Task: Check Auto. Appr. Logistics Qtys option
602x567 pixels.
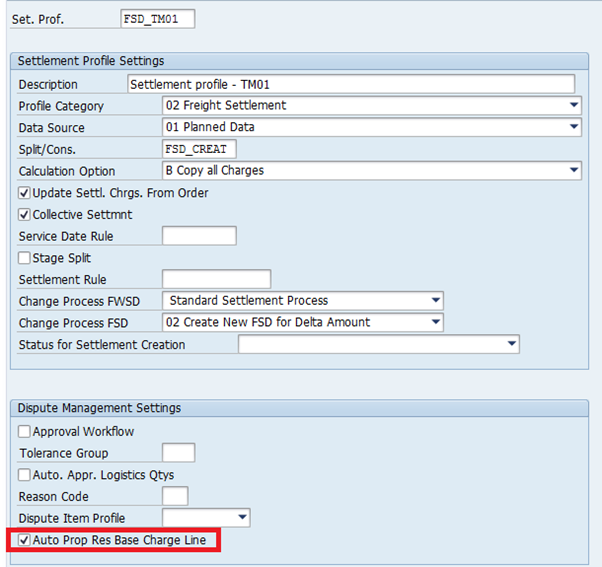Action: [25, 475]
